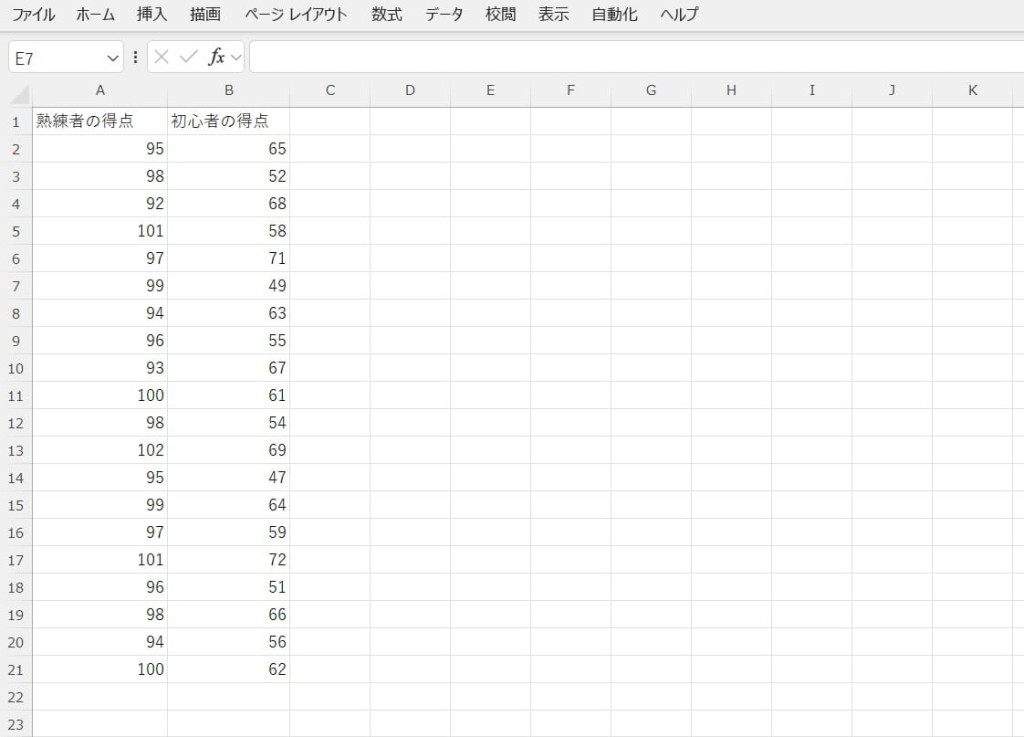This screenshot has width=1024, height=737.
Task: Open the 挿入 tab
Action: click(152, 15)
